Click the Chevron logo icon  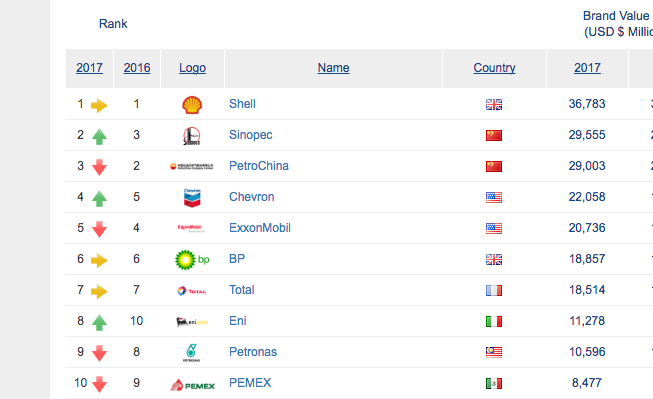(x=192, y=198)
